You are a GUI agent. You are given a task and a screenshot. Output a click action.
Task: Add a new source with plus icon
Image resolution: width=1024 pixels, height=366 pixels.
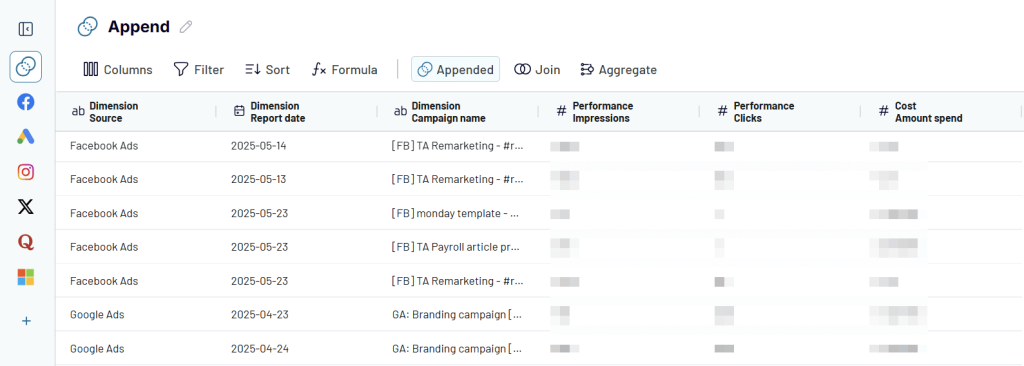26,321
